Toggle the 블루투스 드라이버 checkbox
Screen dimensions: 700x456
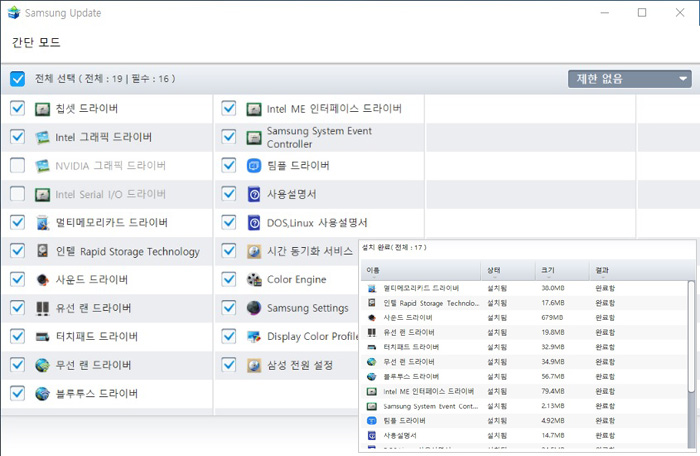(17, 393)
